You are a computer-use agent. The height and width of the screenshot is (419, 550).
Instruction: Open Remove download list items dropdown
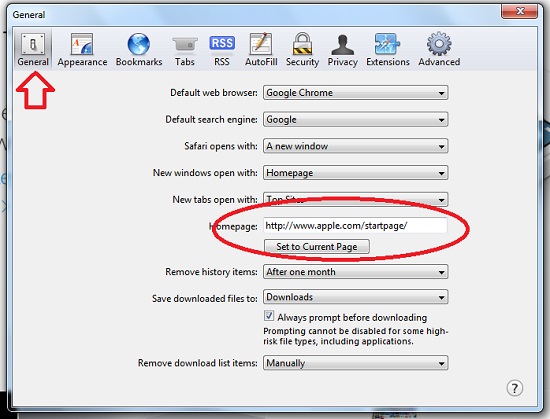(356, 363)
